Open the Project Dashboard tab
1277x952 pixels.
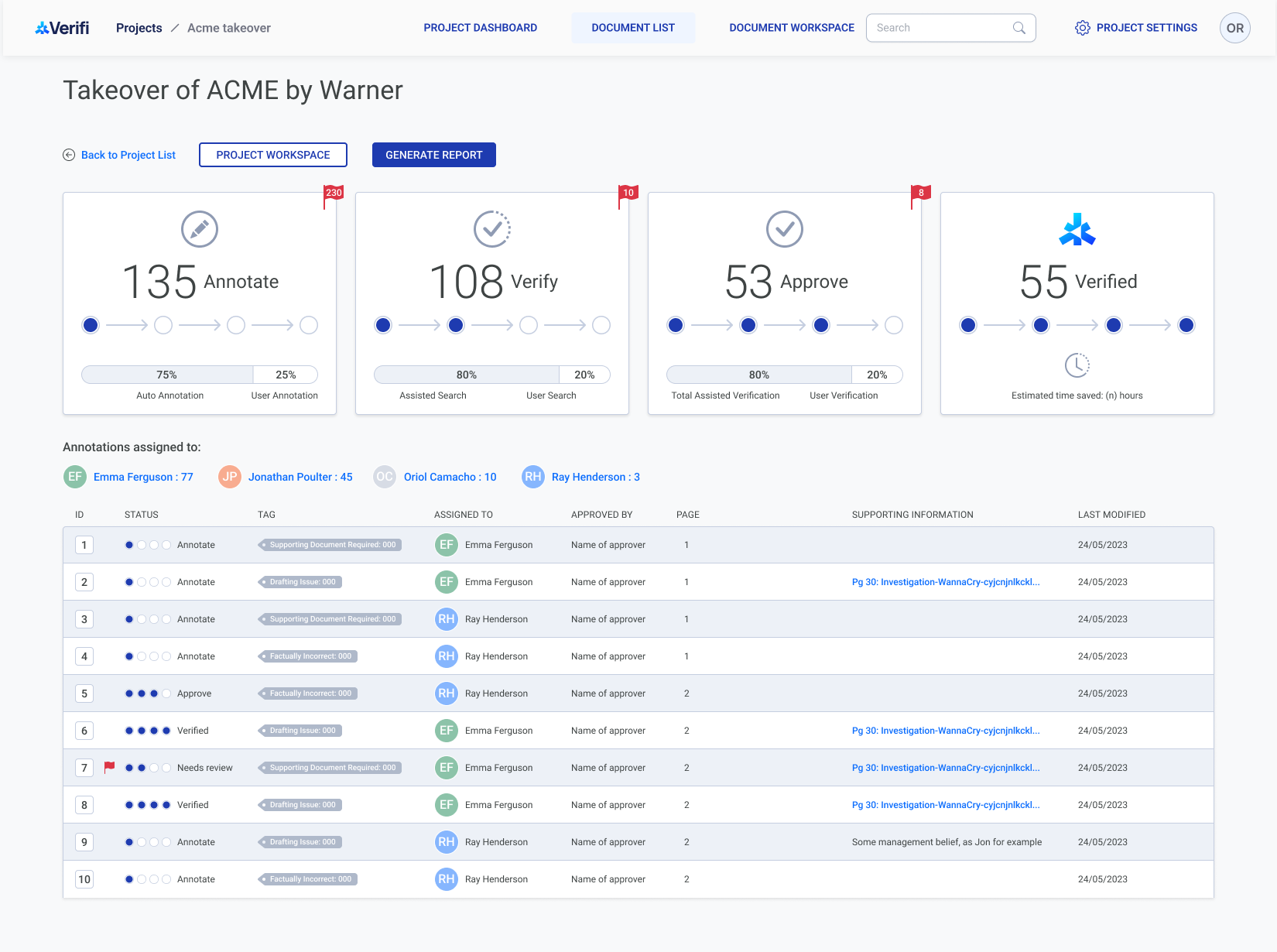click(x=481, y=28)
